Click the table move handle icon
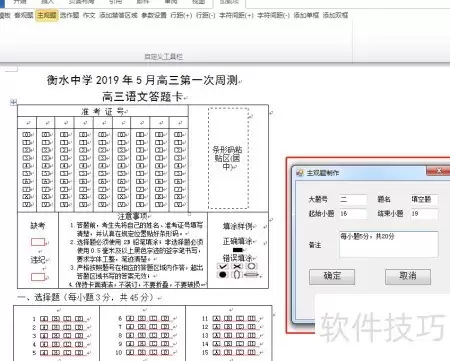 [13, 102]
